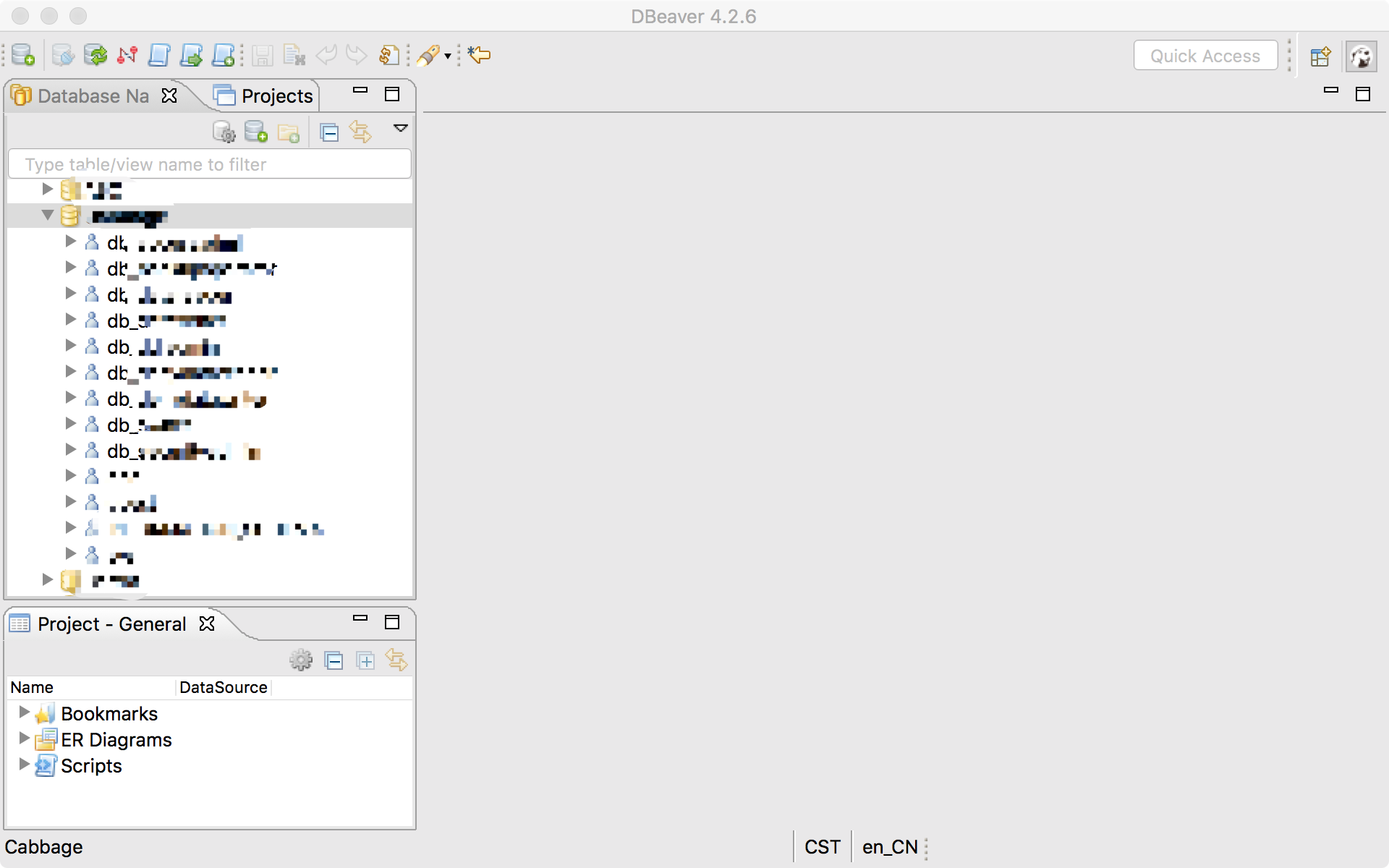The height and width of the screenshot is (868, 1389).
Task: Click the en_CN locale status entry
Action: coord(890,847)
